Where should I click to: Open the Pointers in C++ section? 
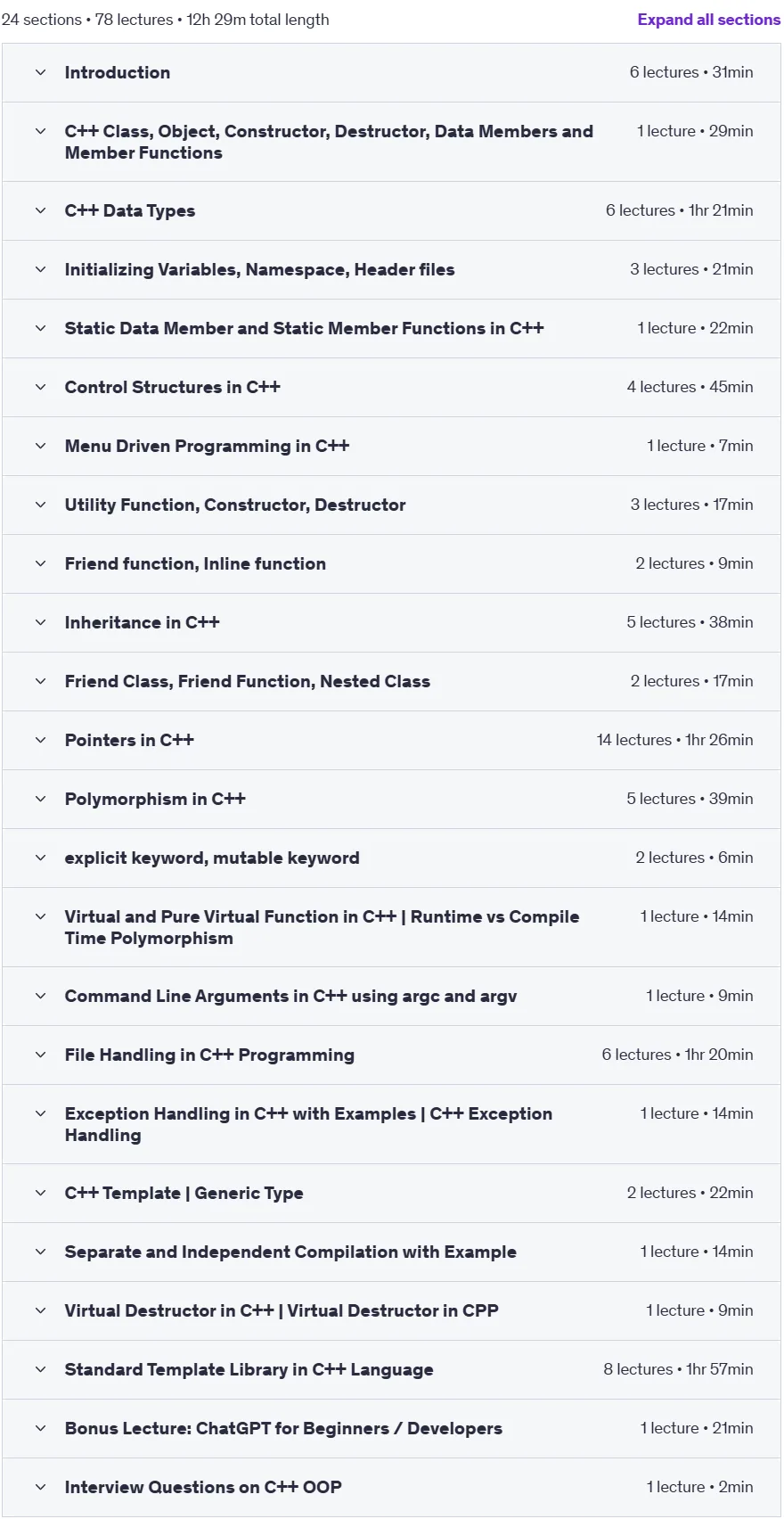(392, 740)
